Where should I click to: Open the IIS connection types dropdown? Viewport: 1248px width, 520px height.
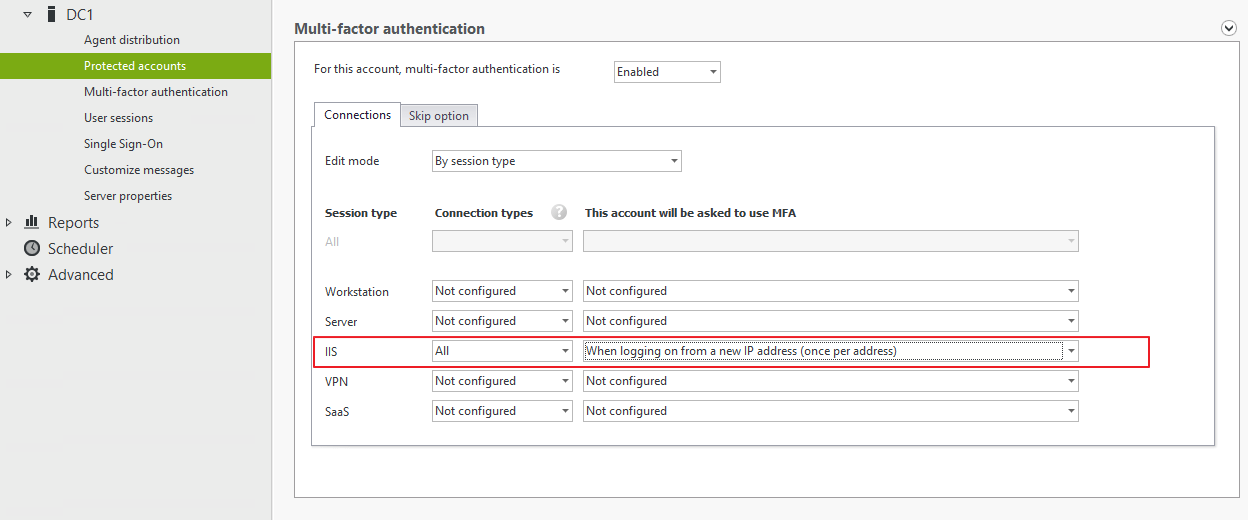click(502, 351)
